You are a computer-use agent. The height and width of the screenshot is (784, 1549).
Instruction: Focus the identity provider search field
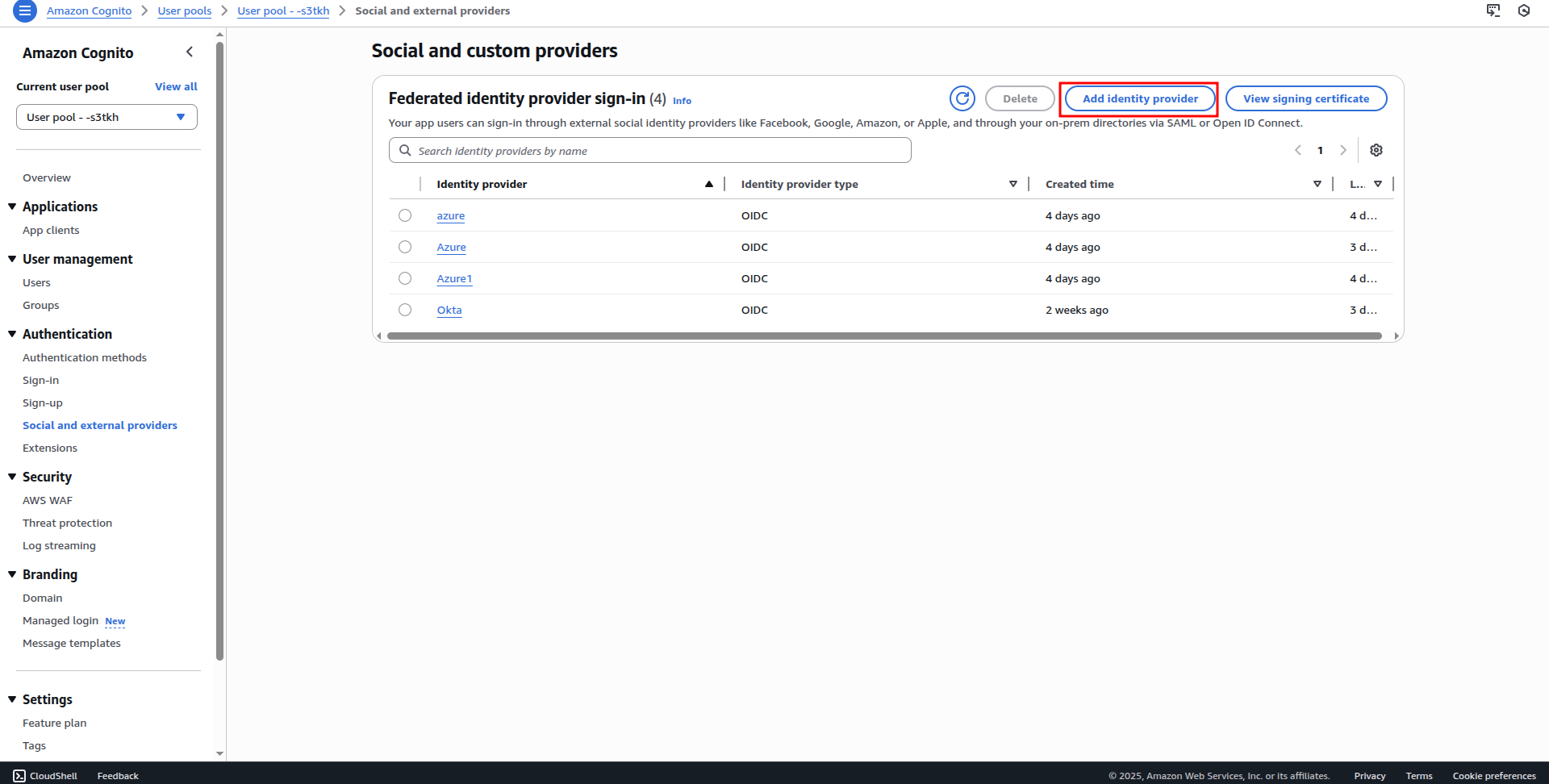650,150
